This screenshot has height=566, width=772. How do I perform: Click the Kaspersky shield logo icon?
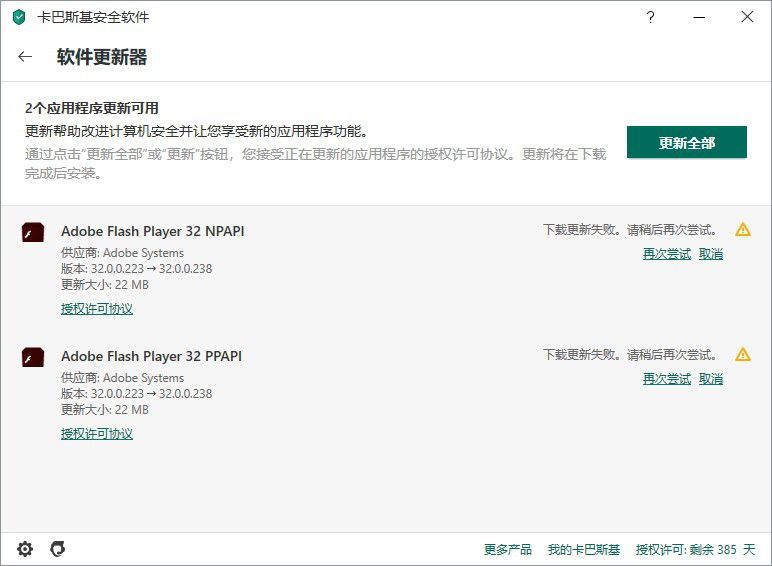[x=19, y=17]
